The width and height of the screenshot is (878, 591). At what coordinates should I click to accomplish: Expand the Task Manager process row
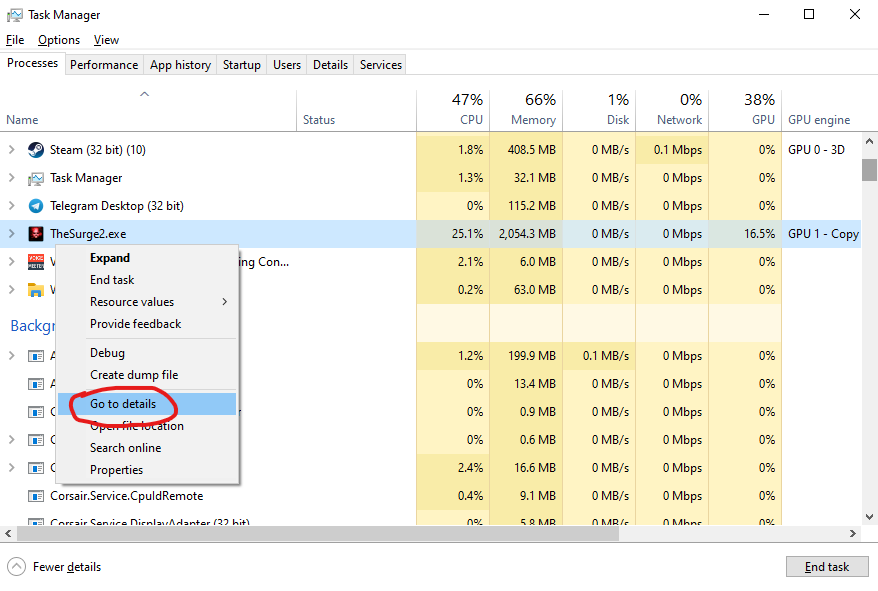[12, 178]
